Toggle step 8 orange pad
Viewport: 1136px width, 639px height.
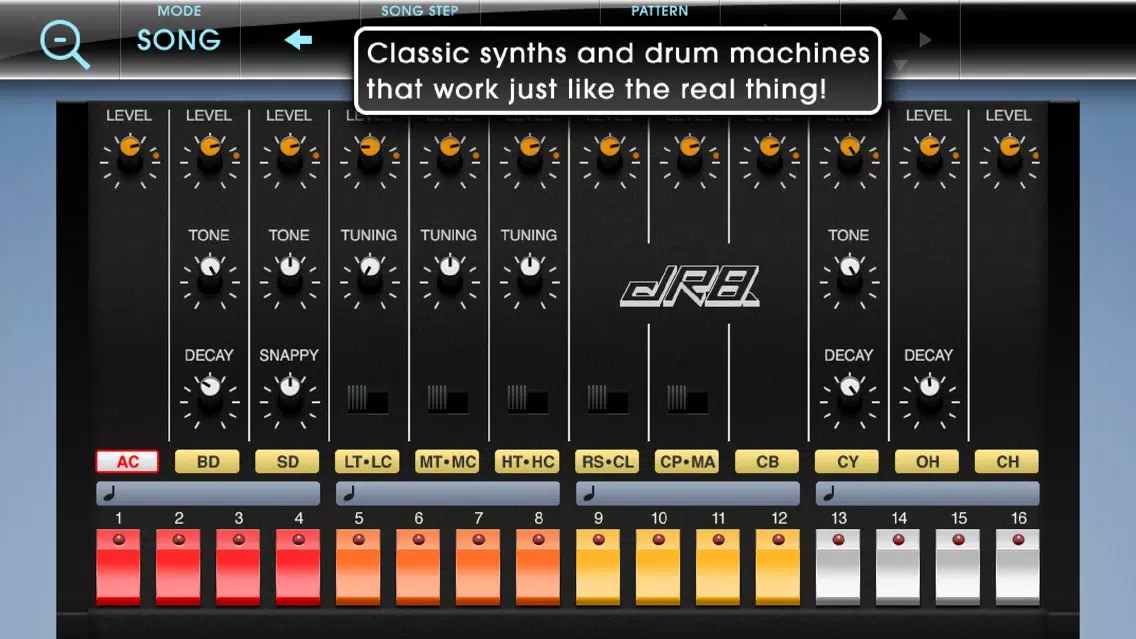pos(538,567)
